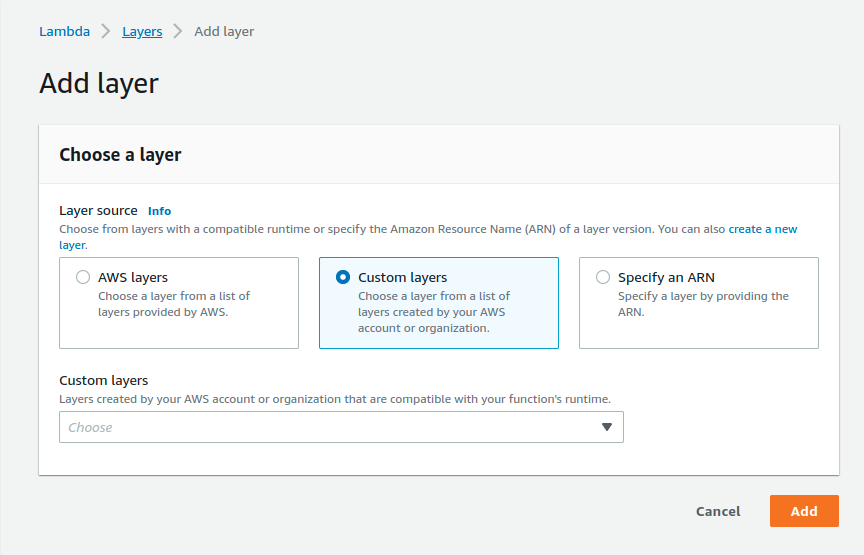Go to Layers breadcrumb link
Image resolution: width=864 pixels, height=555 pixels.
pyautogui.click(x=142, y=31)
